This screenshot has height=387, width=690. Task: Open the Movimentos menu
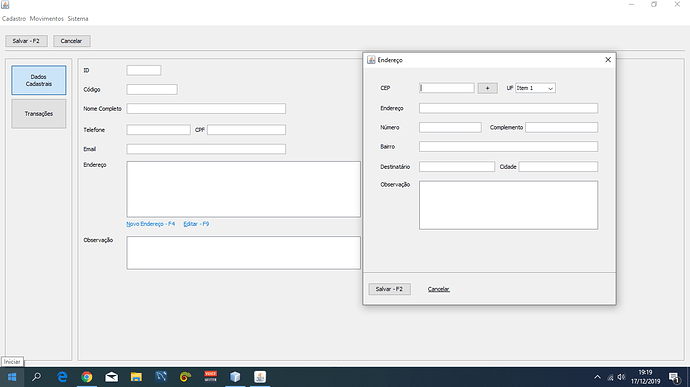[47, 18]
